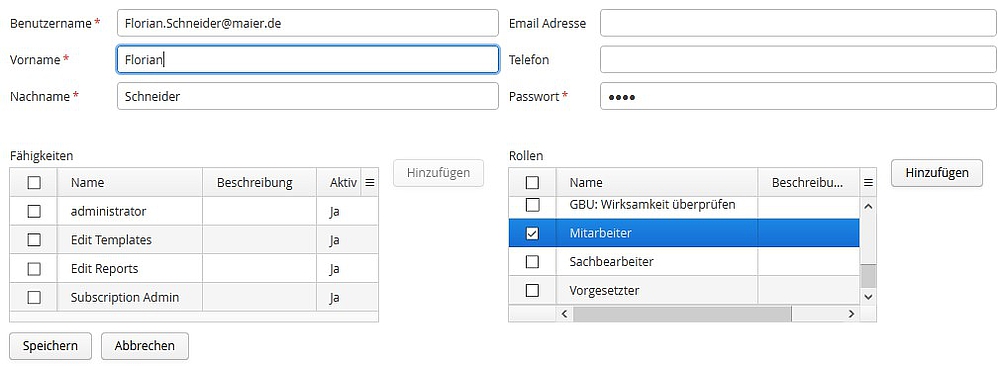Uncheck the Mitarbeiter role checkbox
Image resolution: width=1000 pixels, height=367 pixels.
pos(532,234)
